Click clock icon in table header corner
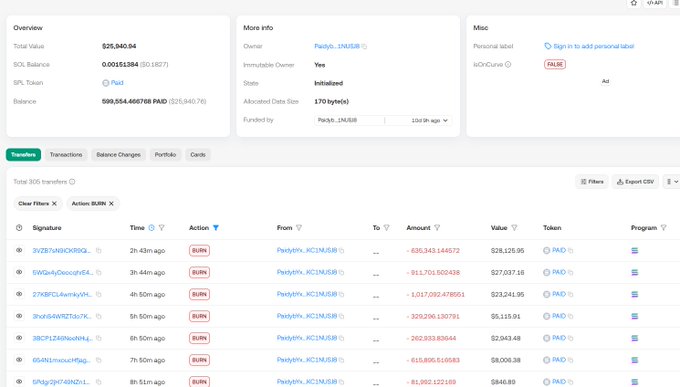The width and height of the screenshot is (680, 387). (19, 228)
